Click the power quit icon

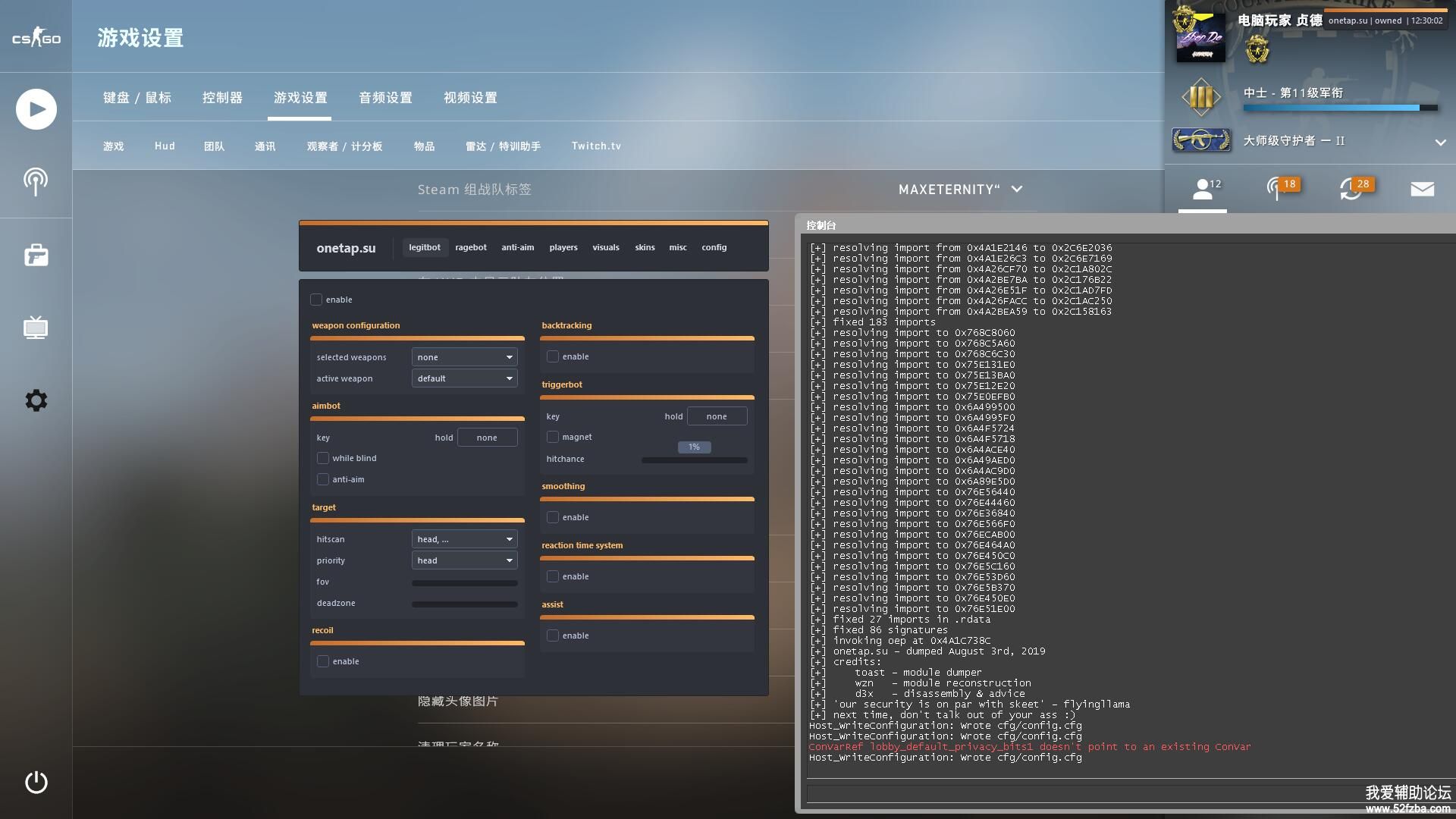click(36, 782)
